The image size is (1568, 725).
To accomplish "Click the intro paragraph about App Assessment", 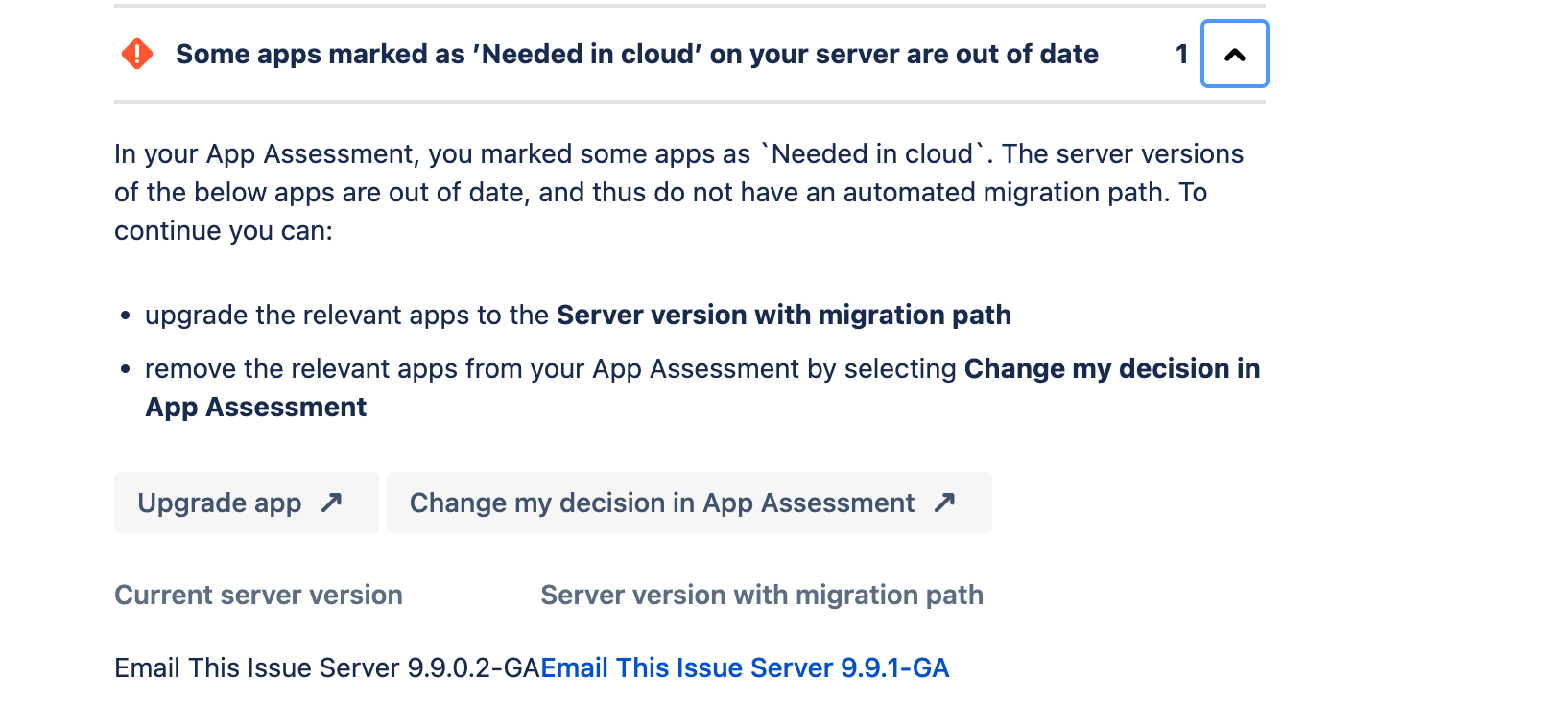I will (x=678, y=173).
